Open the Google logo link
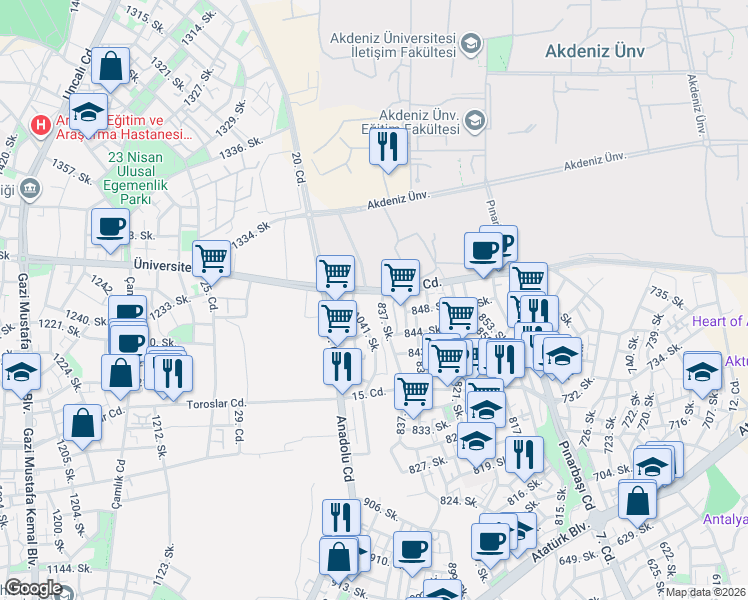Image resolution: width=748 pixels, height=600 pixels. coord(34,588)
